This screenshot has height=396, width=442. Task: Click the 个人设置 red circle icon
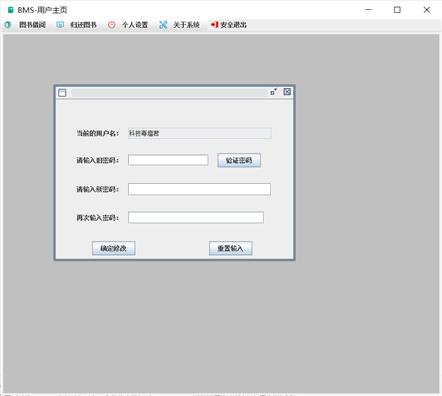112,25
